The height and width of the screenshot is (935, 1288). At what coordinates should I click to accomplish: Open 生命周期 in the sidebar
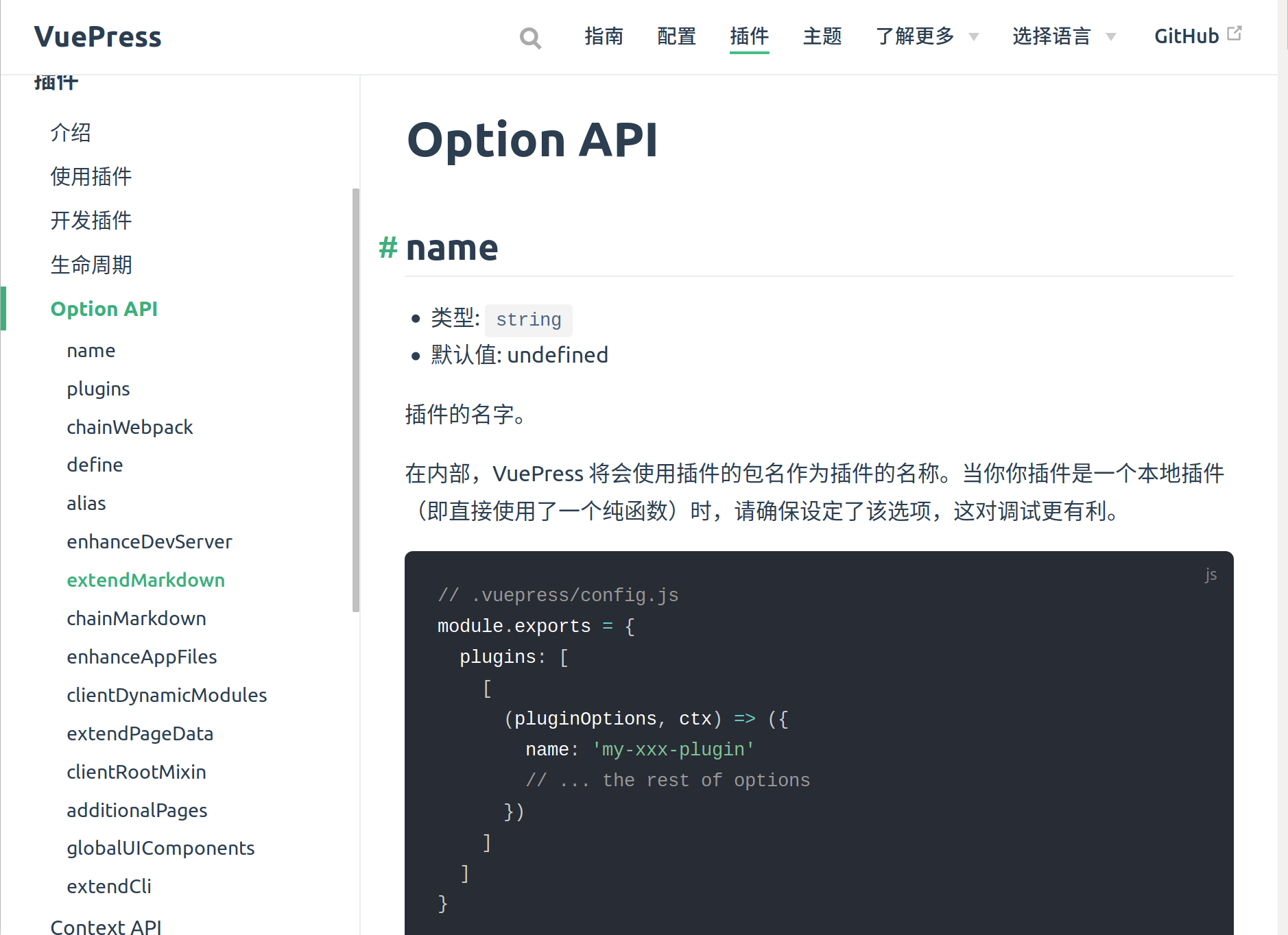click(x=91, y=265)
